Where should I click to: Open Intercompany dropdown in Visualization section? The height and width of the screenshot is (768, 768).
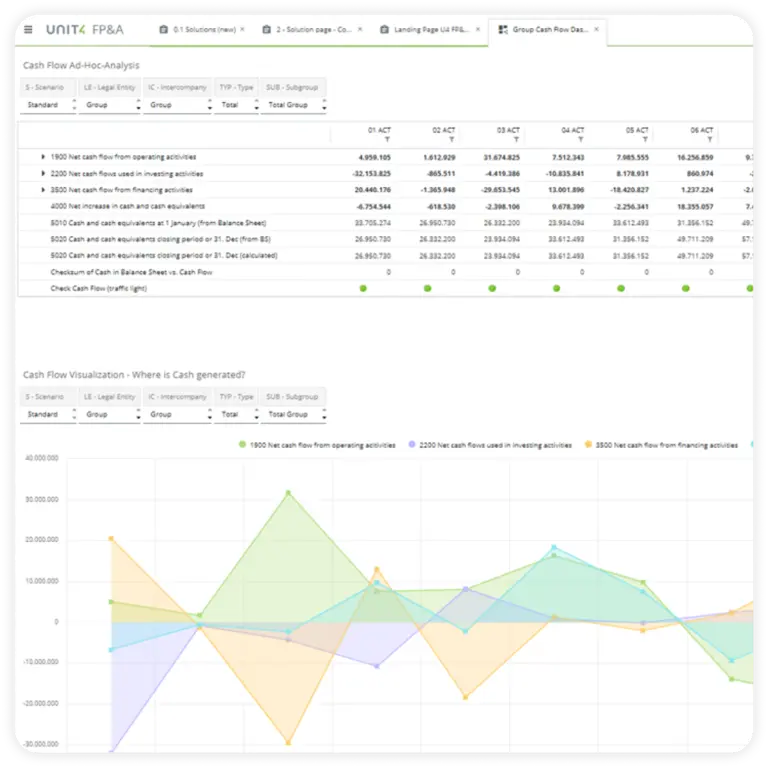click(x=178, y=414)
